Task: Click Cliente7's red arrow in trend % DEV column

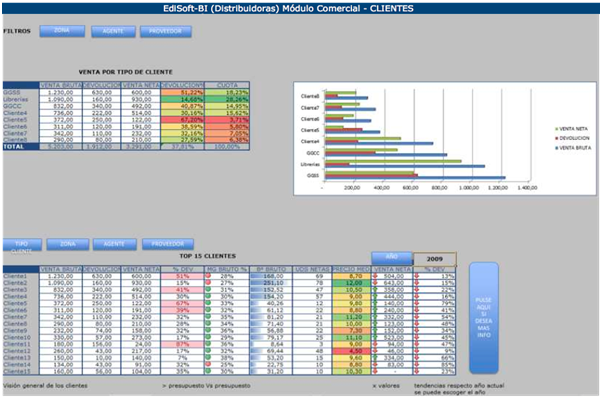Action: (x=417, y=317)
